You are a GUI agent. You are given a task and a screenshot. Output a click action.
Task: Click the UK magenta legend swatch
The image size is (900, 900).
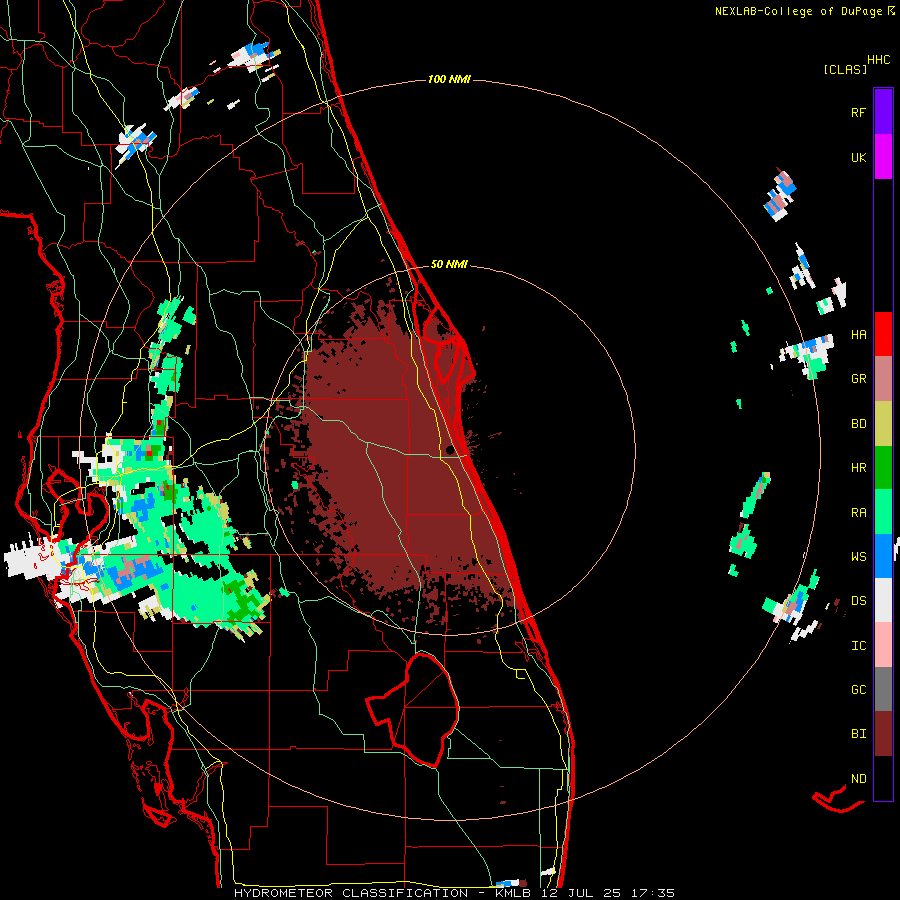(x=883, y=157)
